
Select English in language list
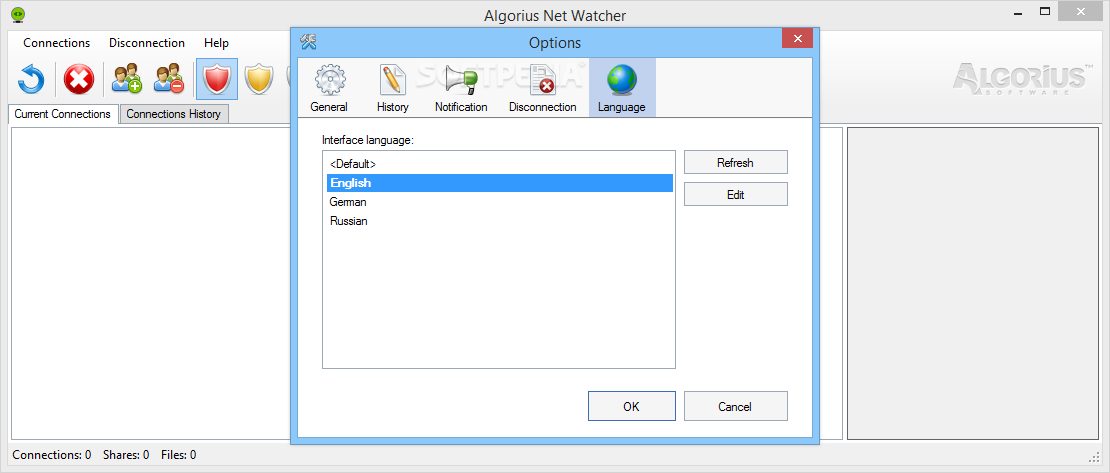tap(499, 183)
